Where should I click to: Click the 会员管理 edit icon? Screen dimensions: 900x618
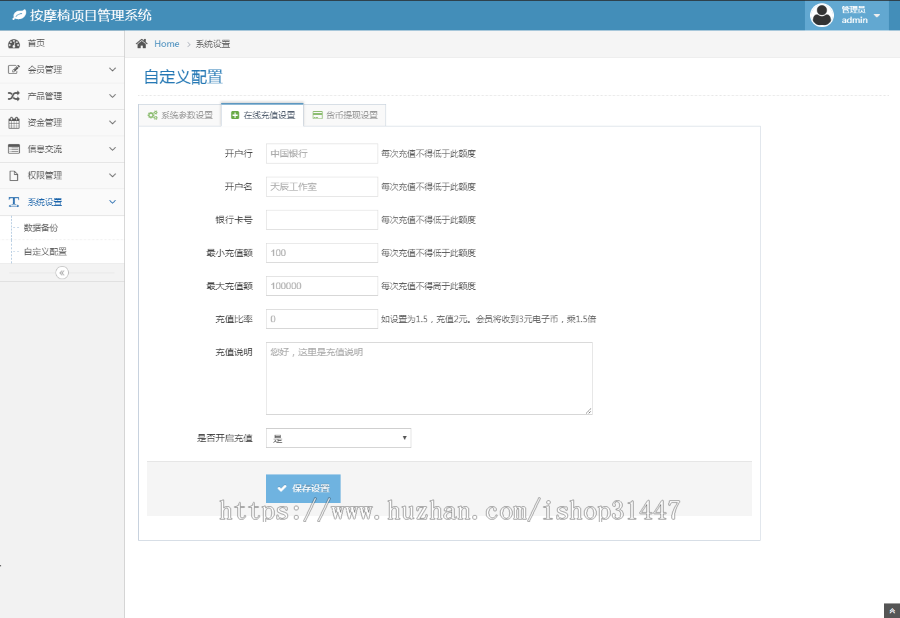[14, 70]
